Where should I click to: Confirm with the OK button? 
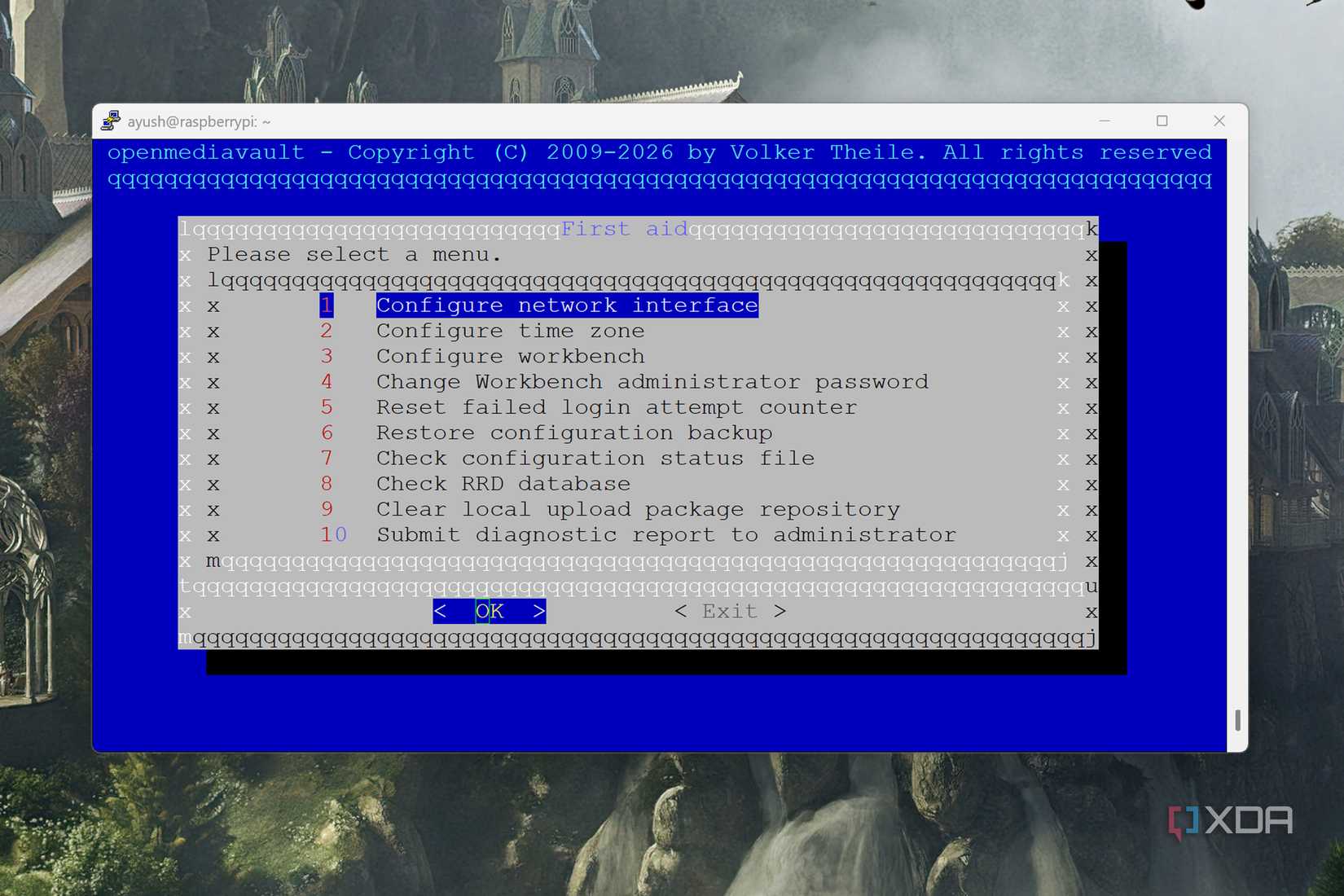point(490,611)
